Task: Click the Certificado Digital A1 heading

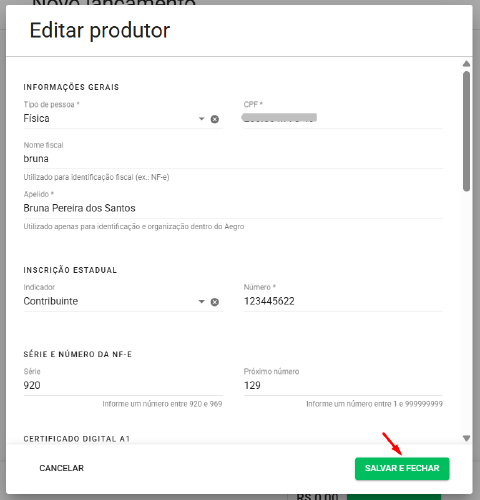Action: point(77,439)
